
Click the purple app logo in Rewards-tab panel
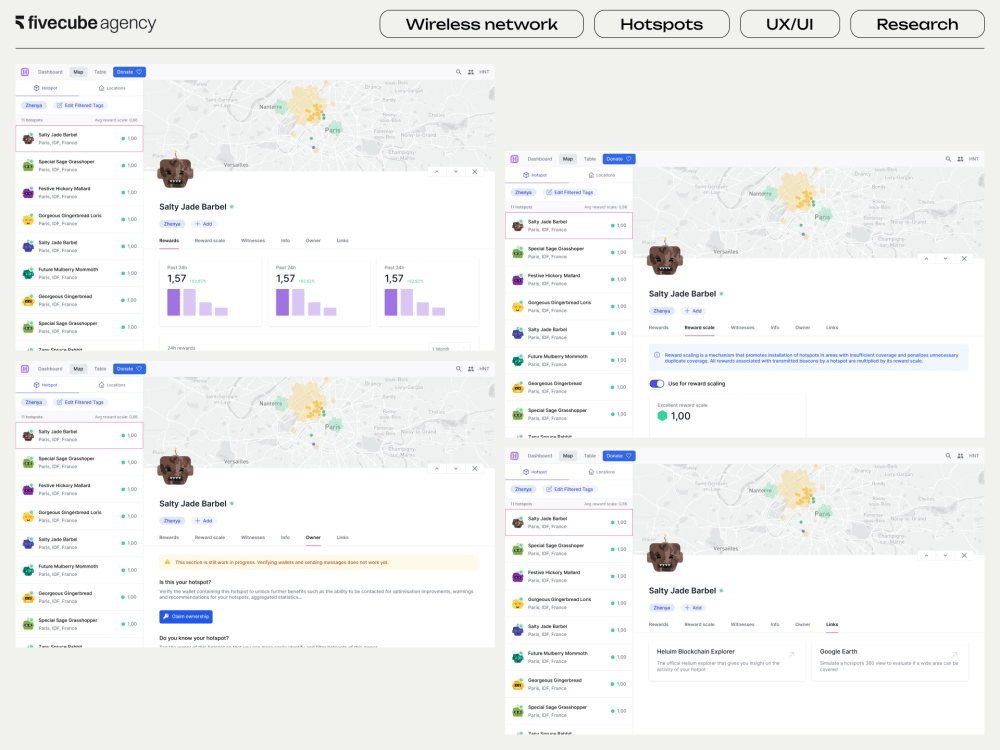click(x=25, y=72)
